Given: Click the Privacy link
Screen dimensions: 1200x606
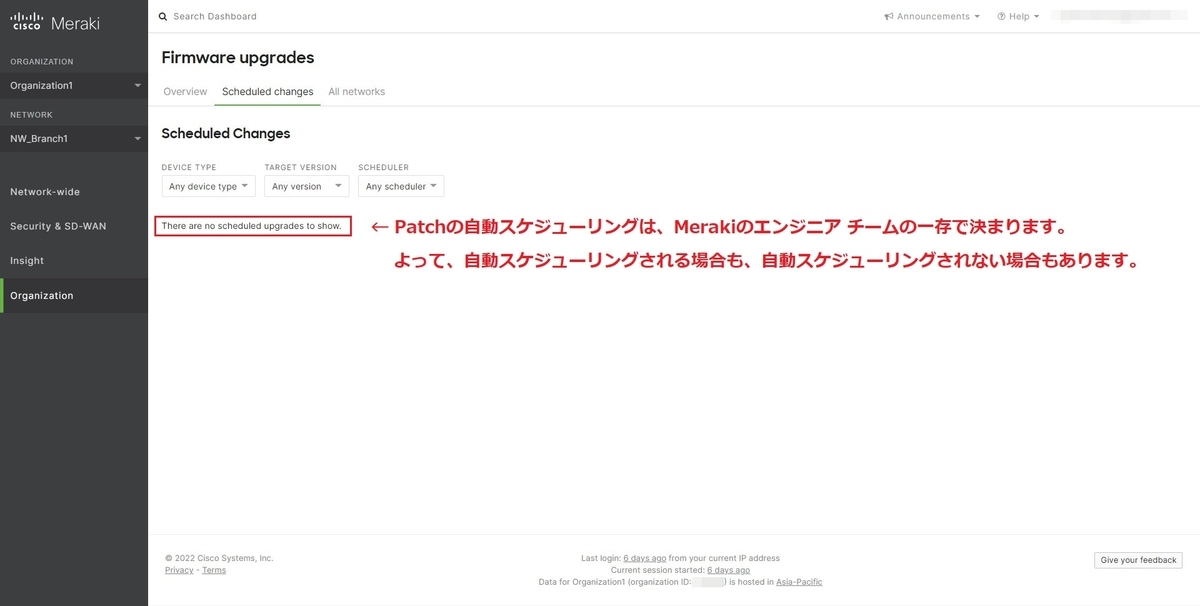Looking at the screenshot, I should click(x=179, y=570).
